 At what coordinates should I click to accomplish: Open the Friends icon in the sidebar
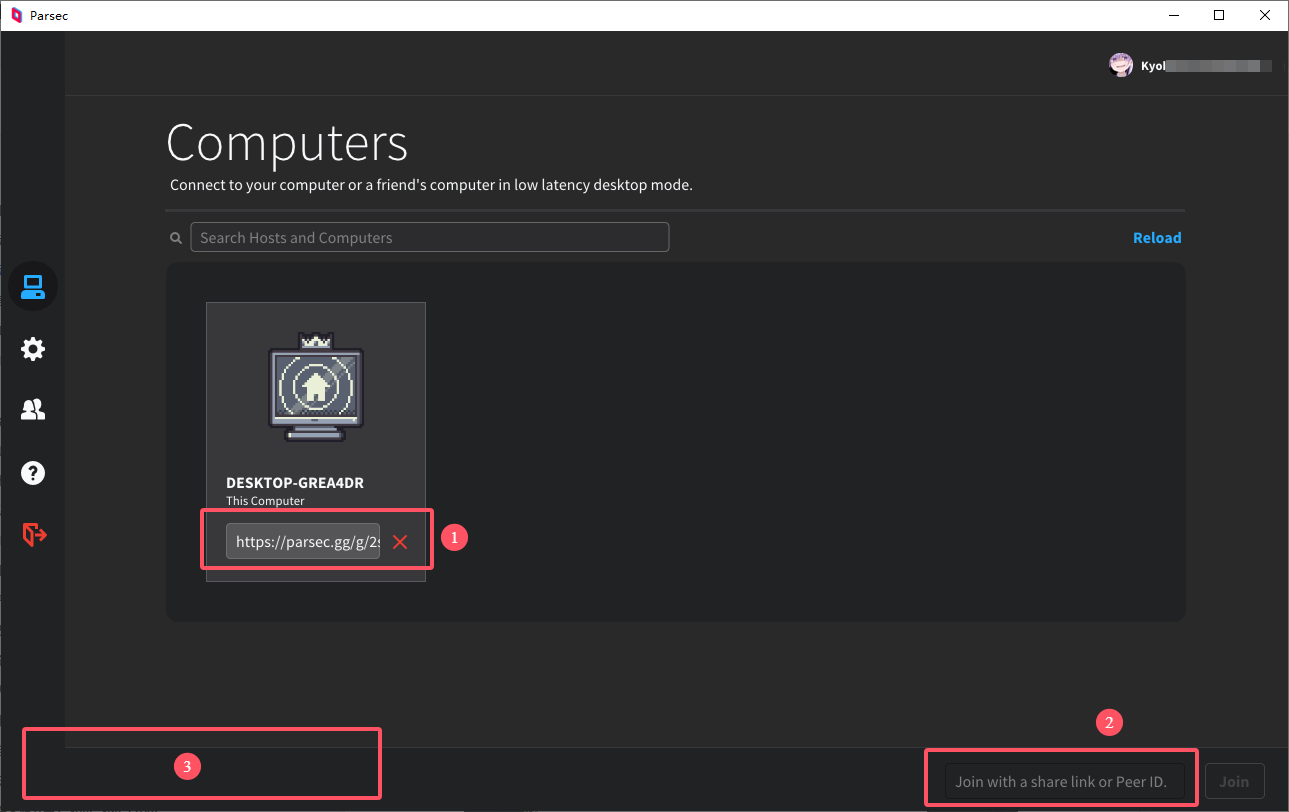click(33, 410)
